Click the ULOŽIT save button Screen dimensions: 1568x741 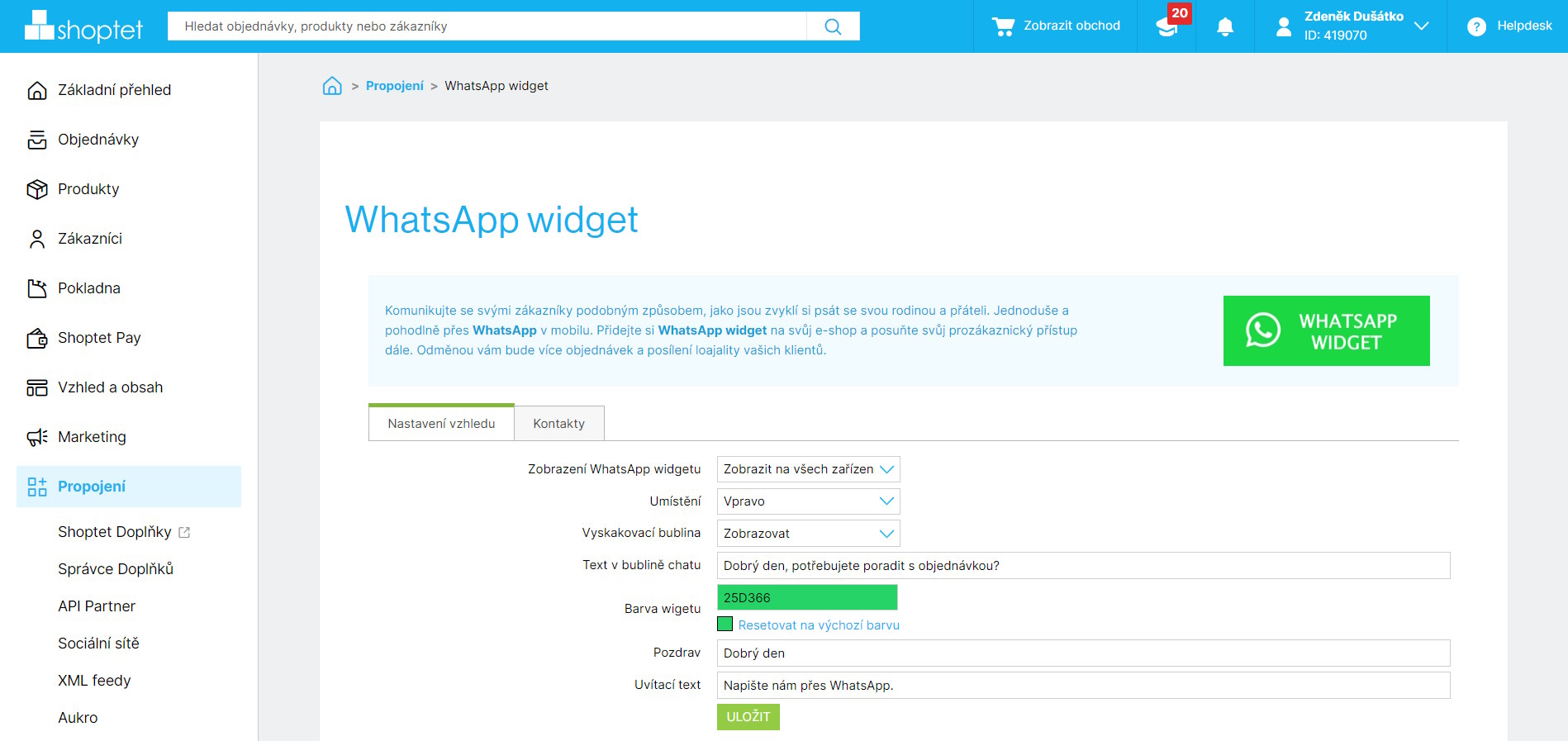click(x=748, y=717)
